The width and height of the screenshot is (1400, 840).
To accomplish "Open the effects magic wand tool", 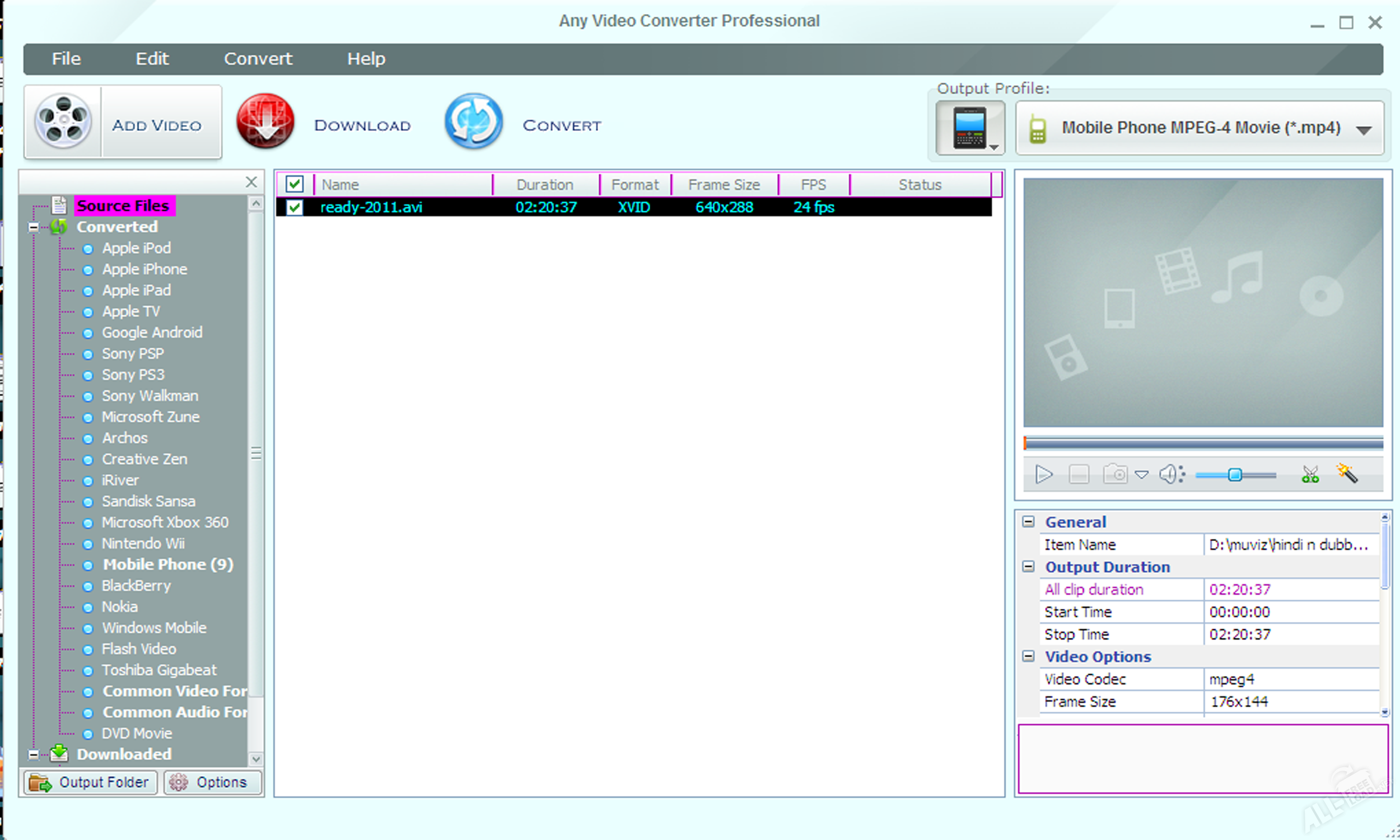I will pos(1347,473).
